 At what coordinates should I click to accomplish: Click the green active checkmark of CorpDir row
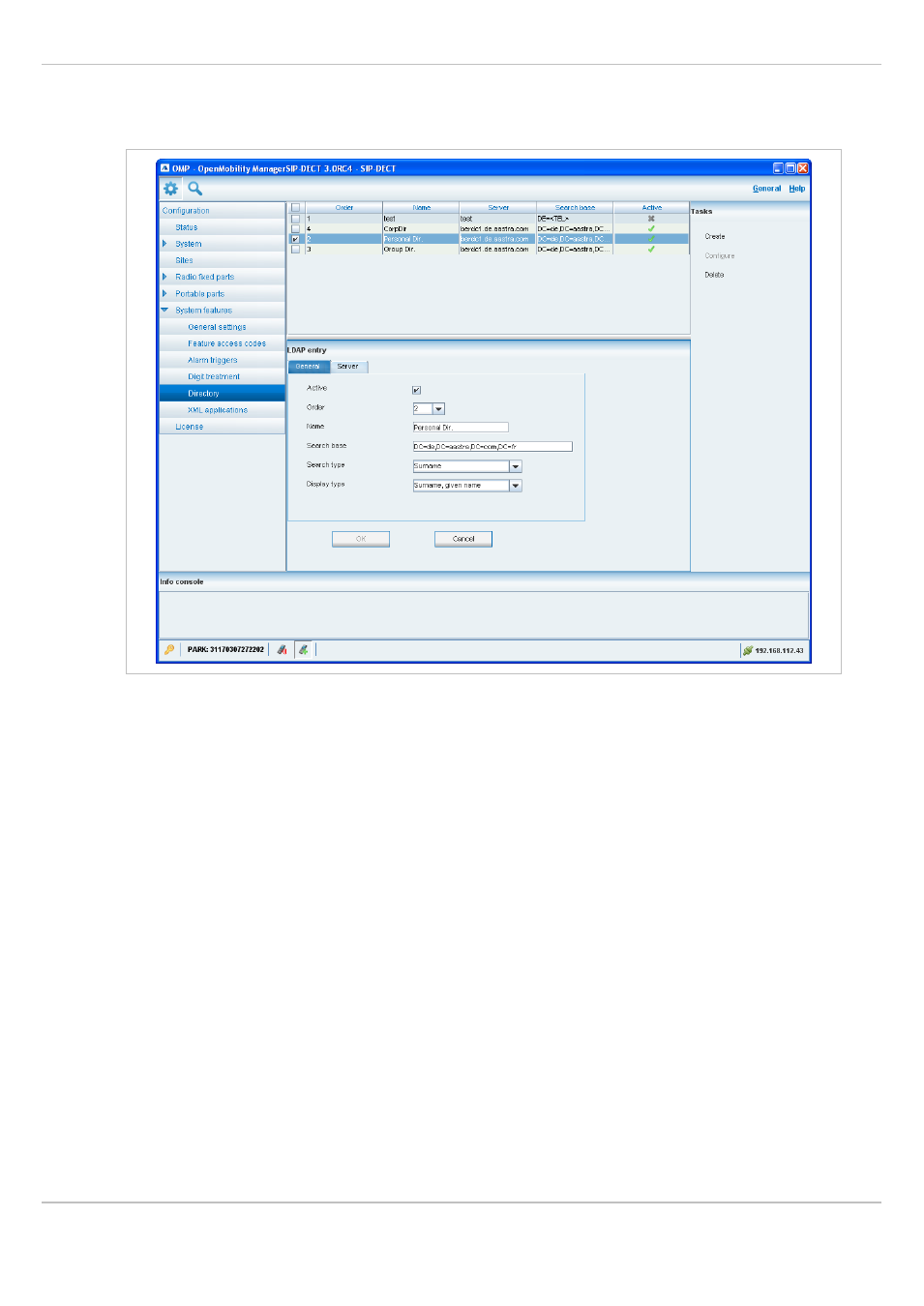(x=651, y=228)
